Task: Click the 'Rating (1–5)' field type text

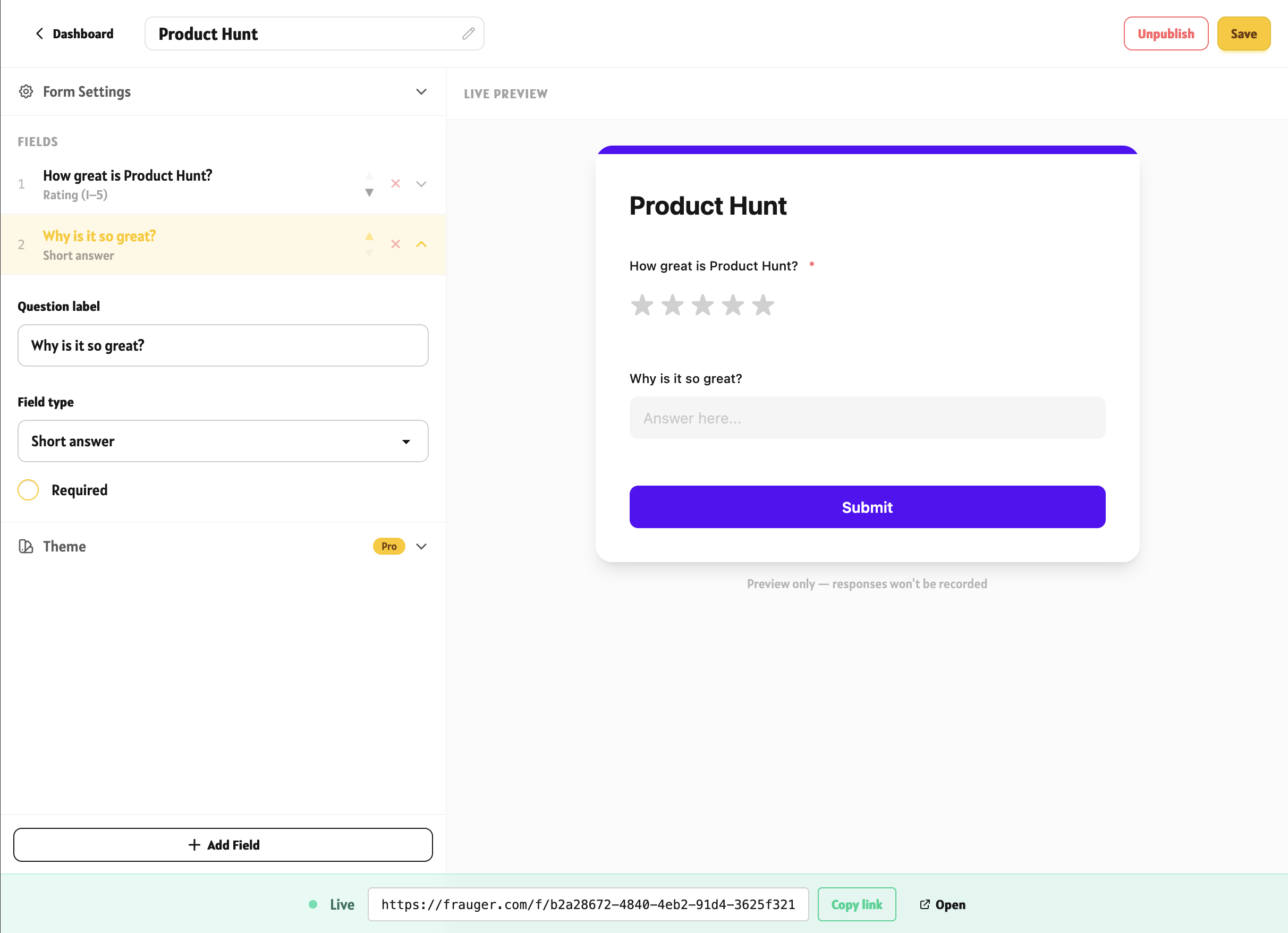Action: coord(75,195)
